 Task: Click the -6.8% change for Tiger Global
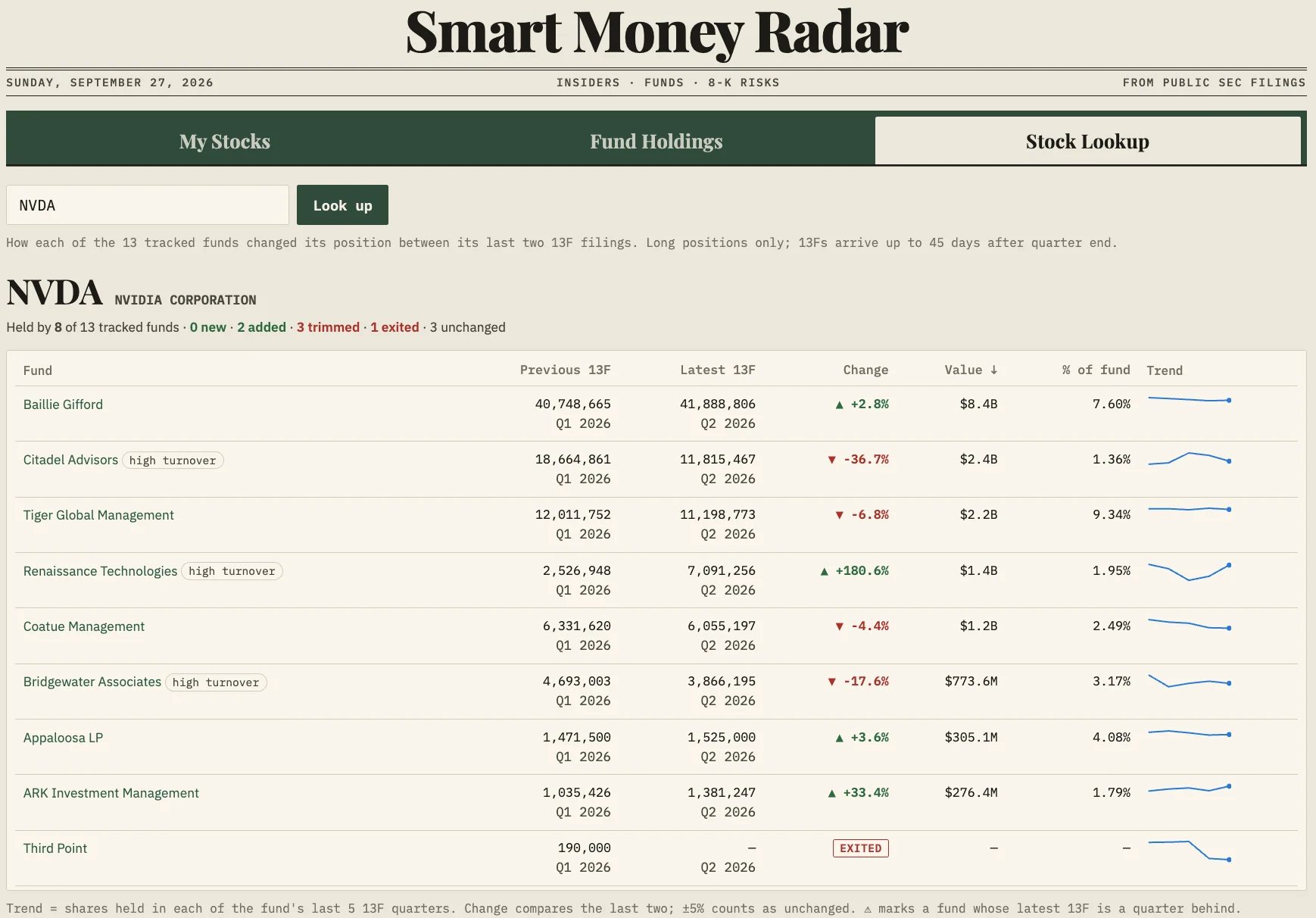tap(862, 515)
